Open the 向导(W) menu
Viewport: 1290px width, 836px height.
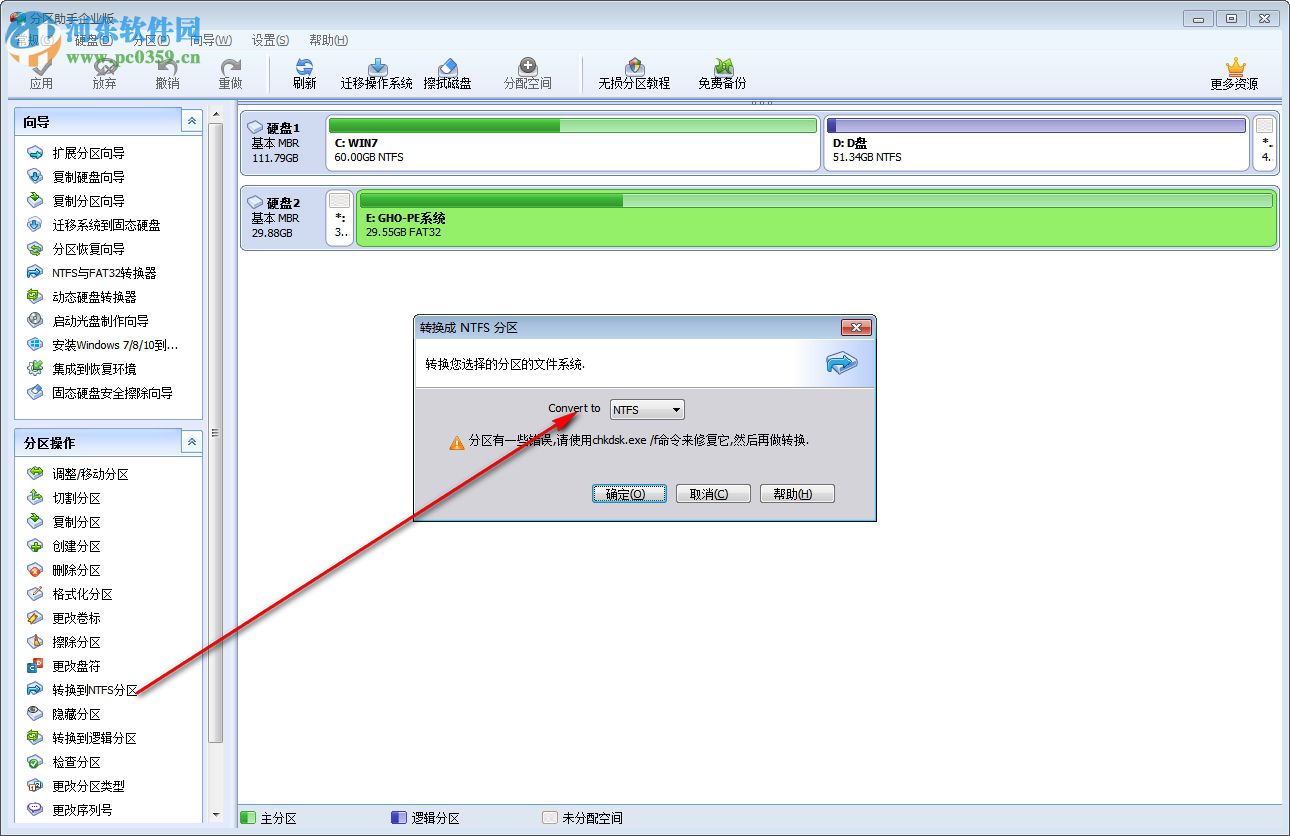tap(211, 40)
